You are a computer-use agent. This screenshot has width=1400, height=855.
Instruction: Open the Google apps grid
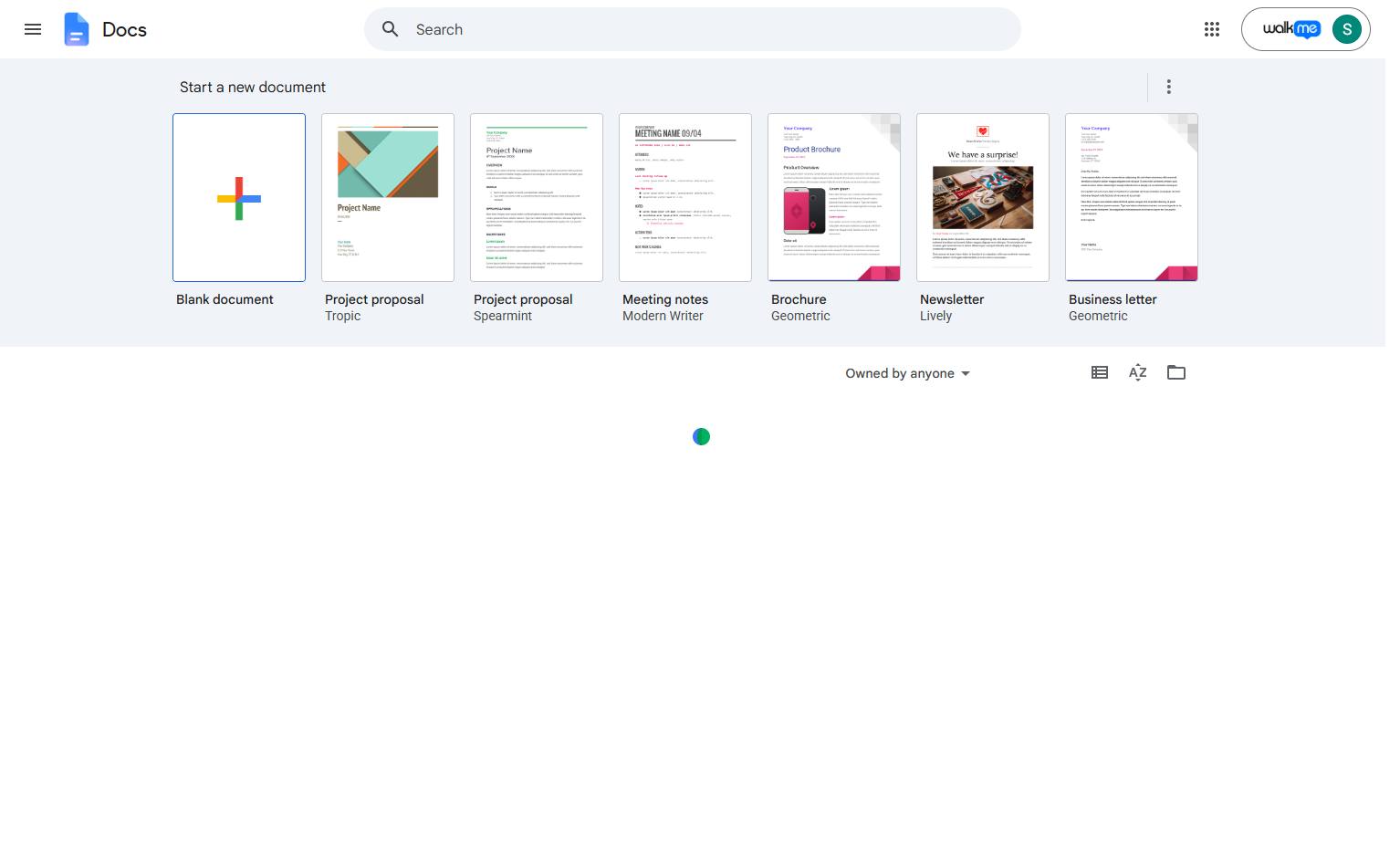pos(1212,29)
